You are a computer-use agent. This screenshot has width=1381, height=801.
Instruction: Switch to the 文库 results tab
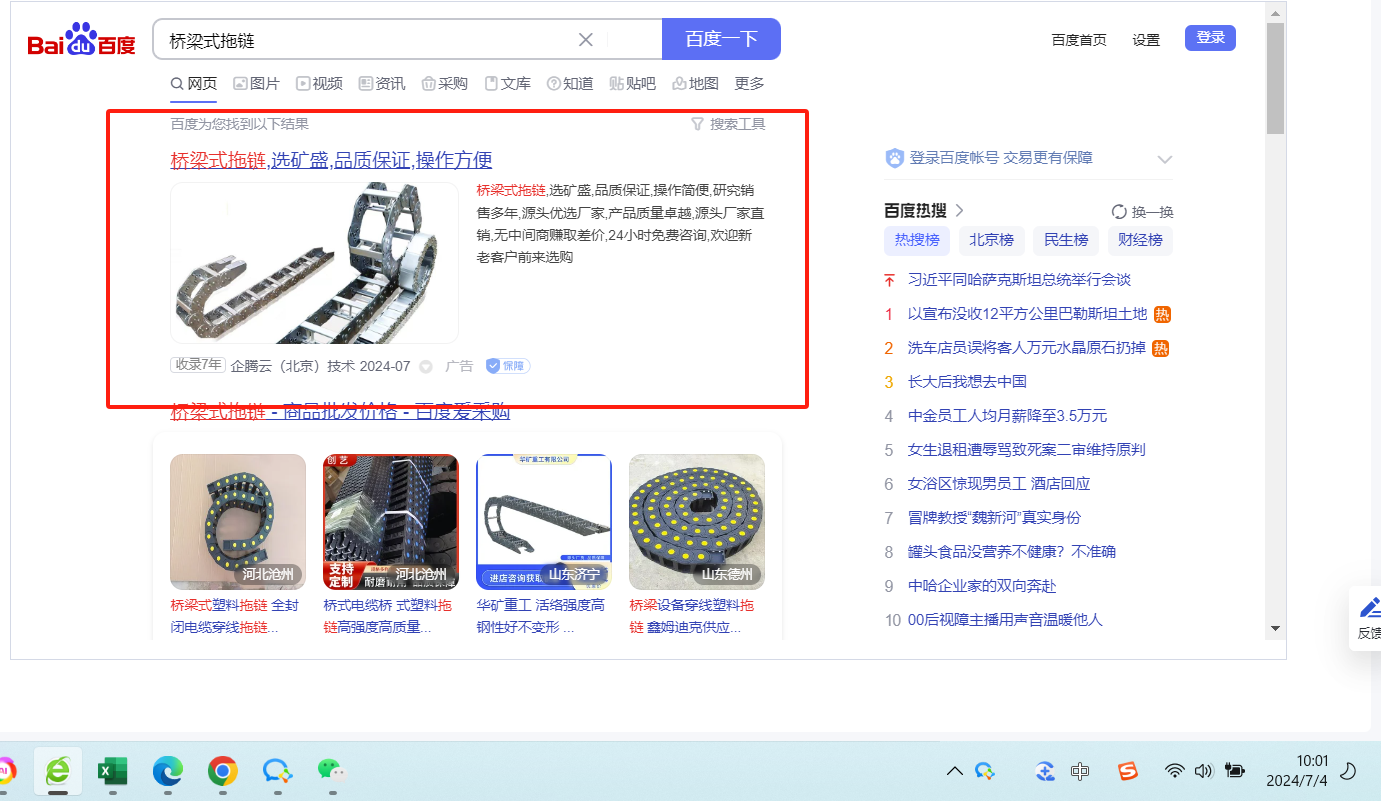click(x=508, y=84)
